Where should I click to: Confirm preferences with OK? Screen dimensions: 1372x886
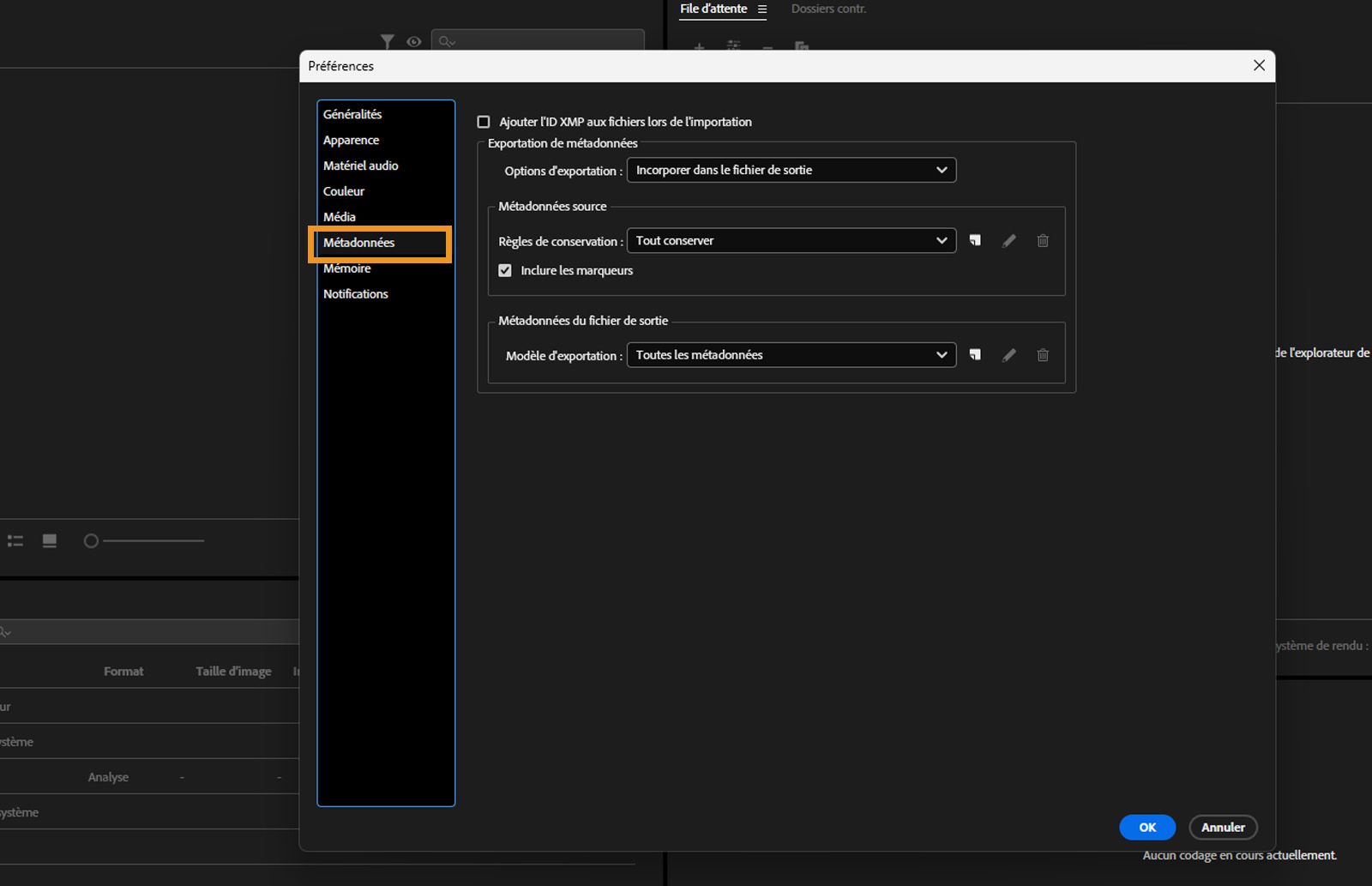tap(1147, 827)
